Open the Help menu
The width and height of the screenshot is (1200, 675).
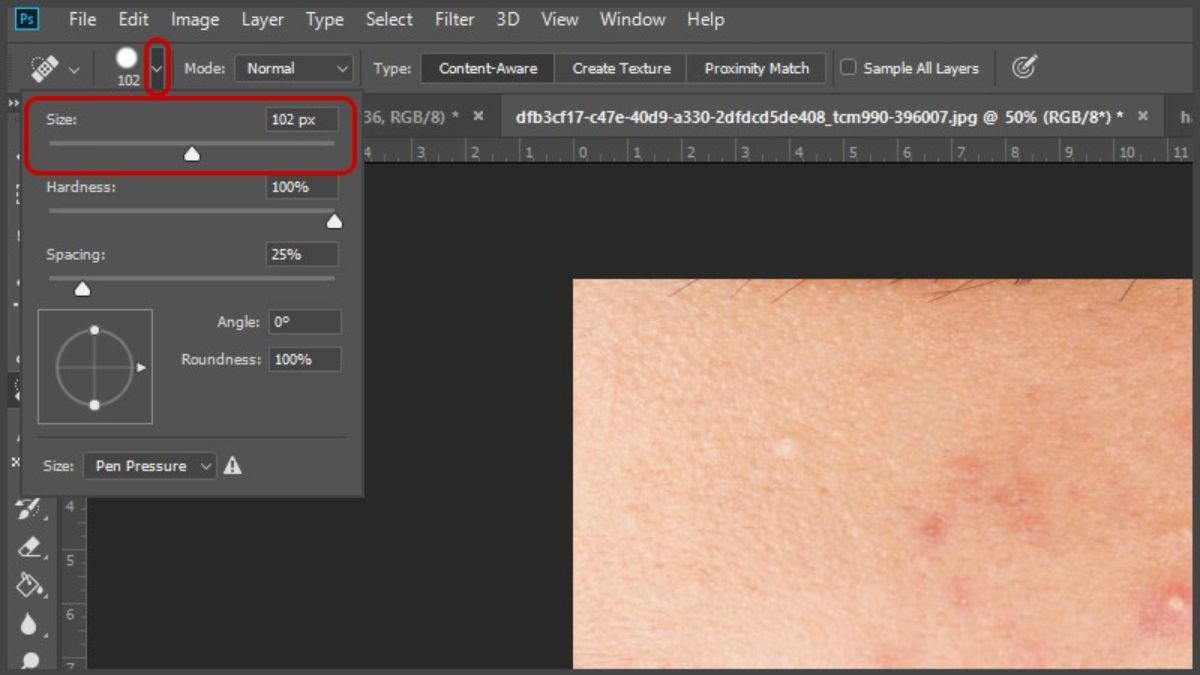tap(705, 19)
